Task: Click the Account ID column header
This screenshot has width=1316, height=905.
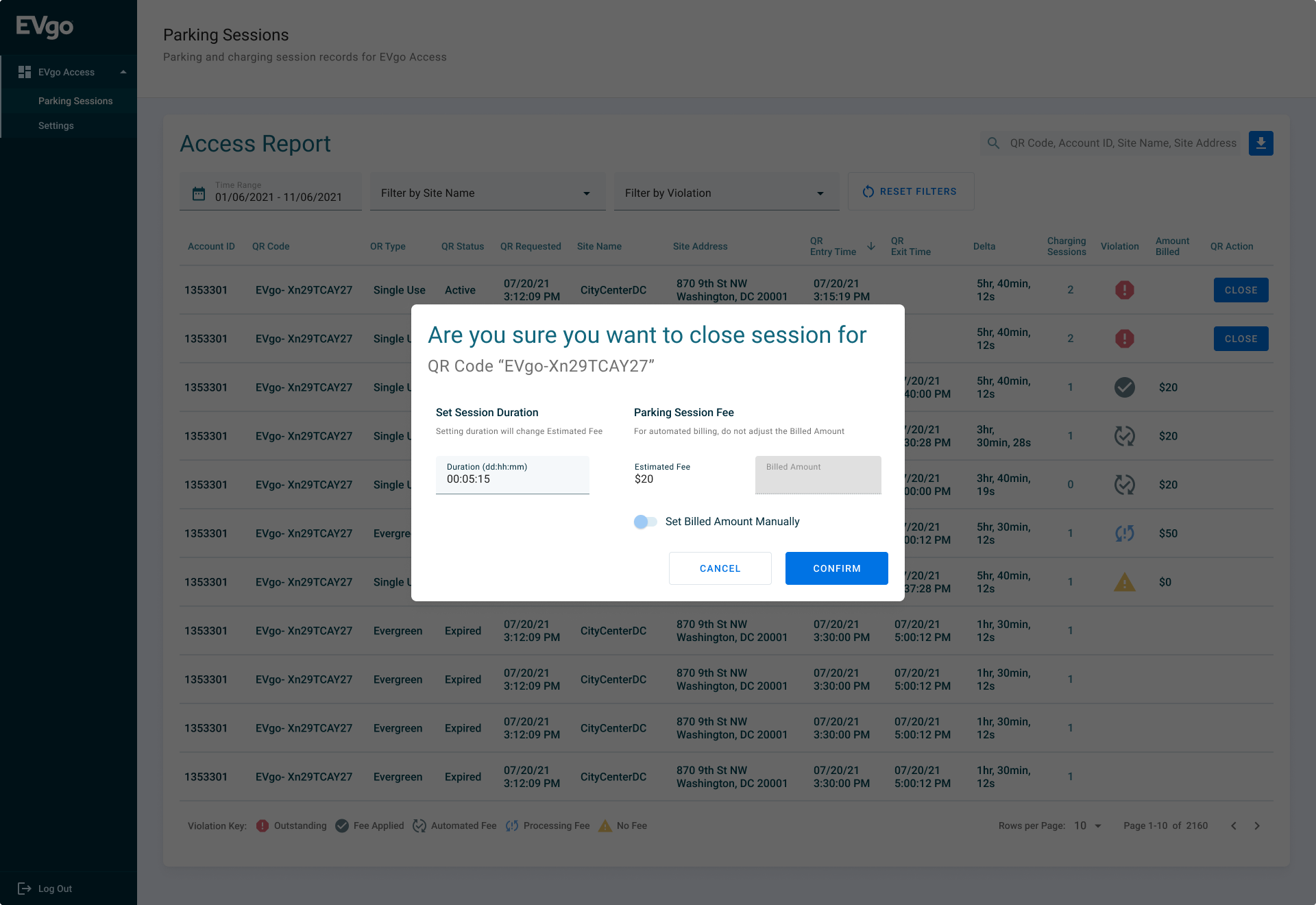Action: [x=211, y=246]
